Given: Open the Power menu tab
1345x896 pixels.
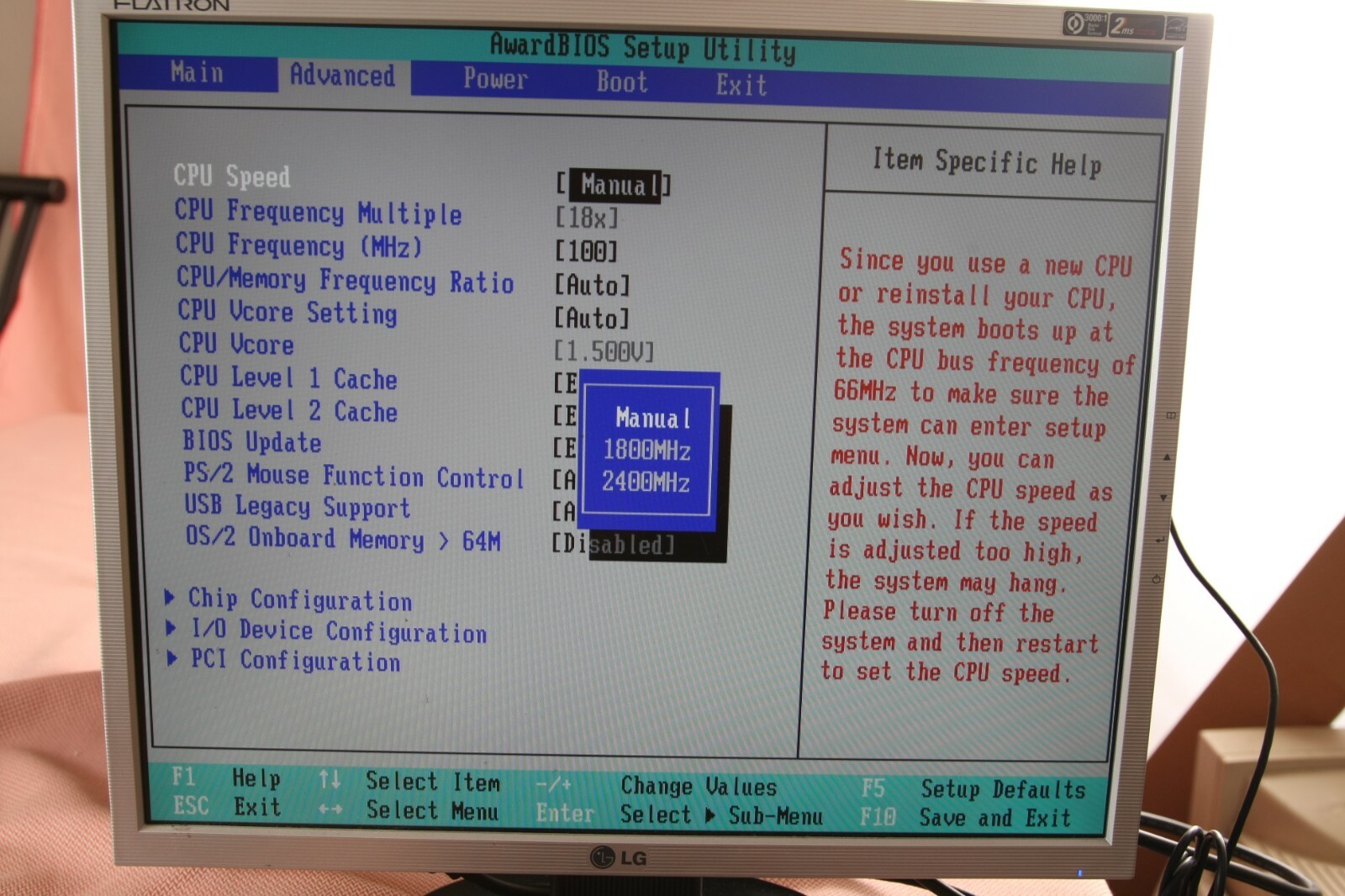Looking at the screenshot, I should click(x=495, y=79).
